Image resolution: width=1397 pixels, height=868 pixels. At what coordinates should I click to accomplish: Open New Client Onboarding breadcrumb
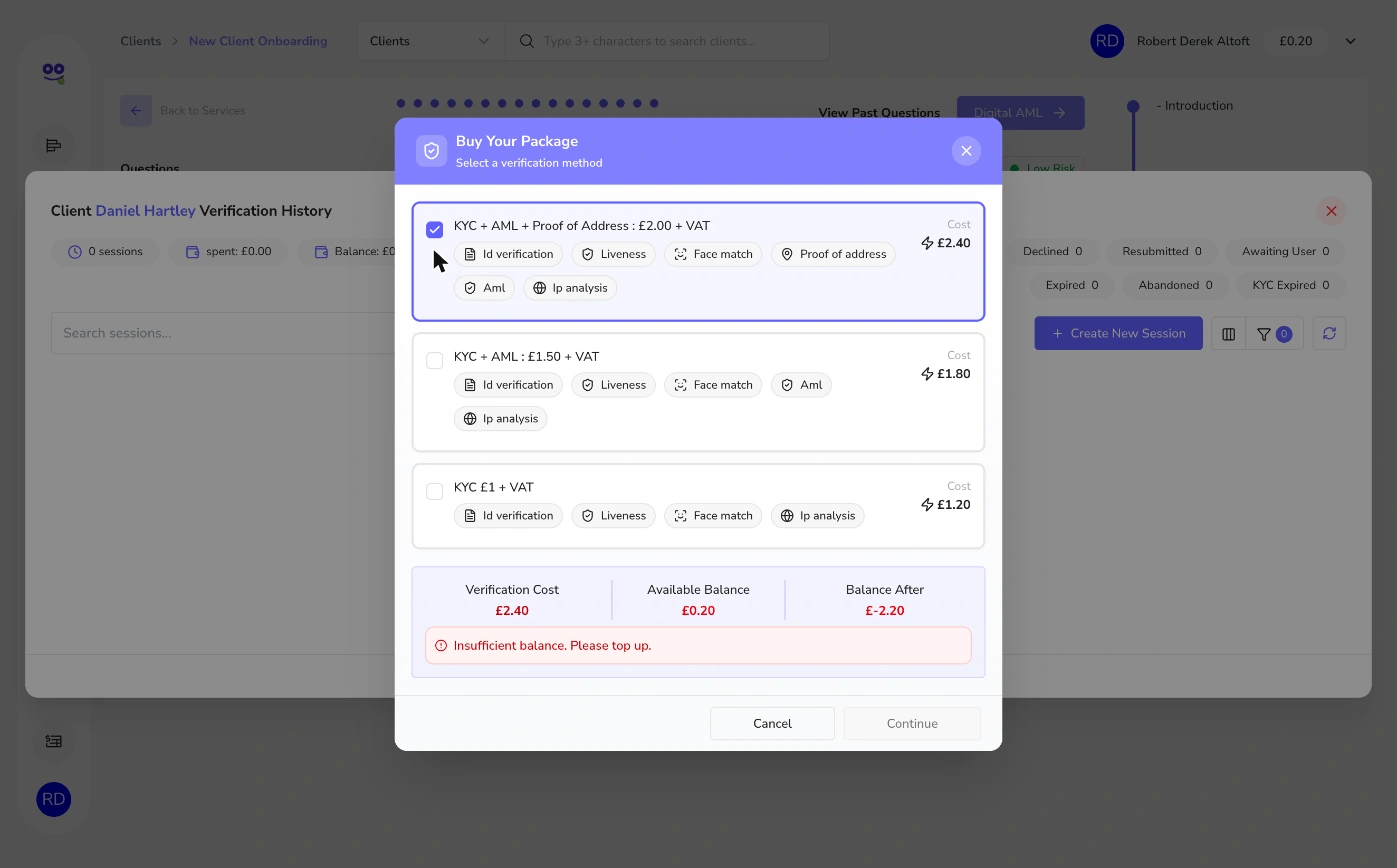click(258, 41)
